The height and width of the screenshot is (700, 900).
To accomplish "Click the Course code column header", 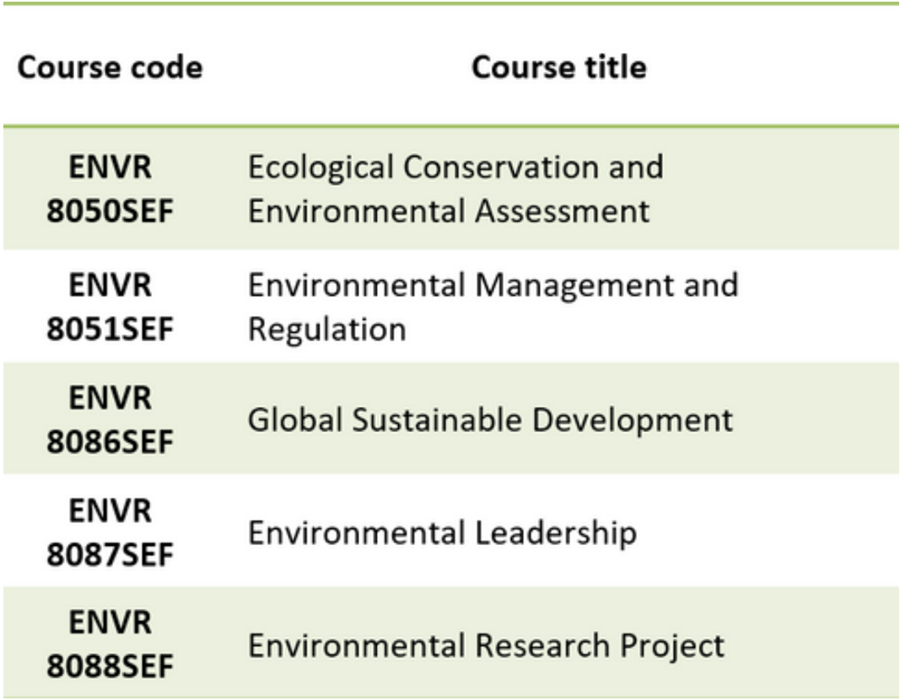I will click(110, 67).
